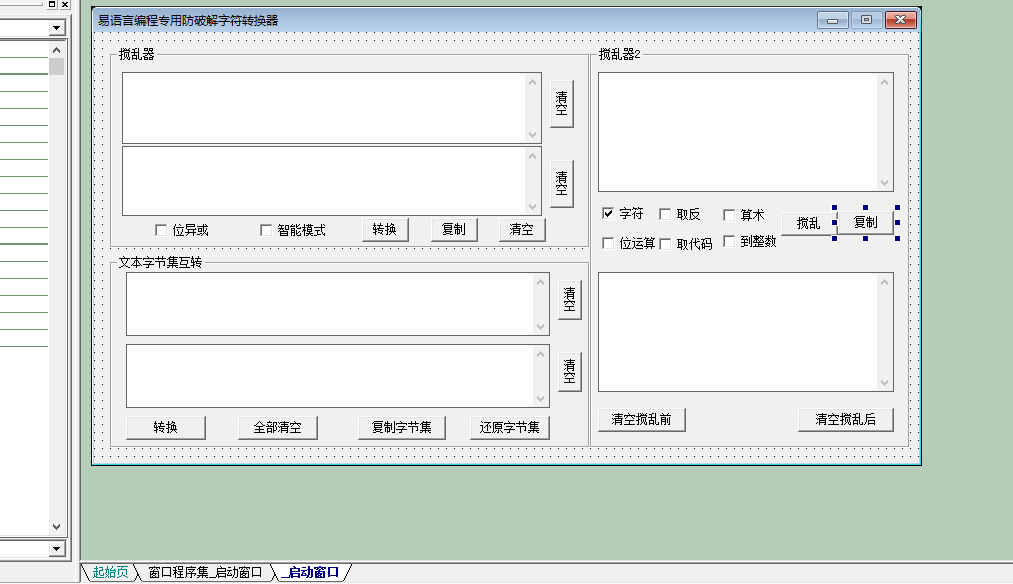This screenshot has width=1013, height=584.
Task: Click the 清空搅乱前 button
Action: tap(642, 419)
